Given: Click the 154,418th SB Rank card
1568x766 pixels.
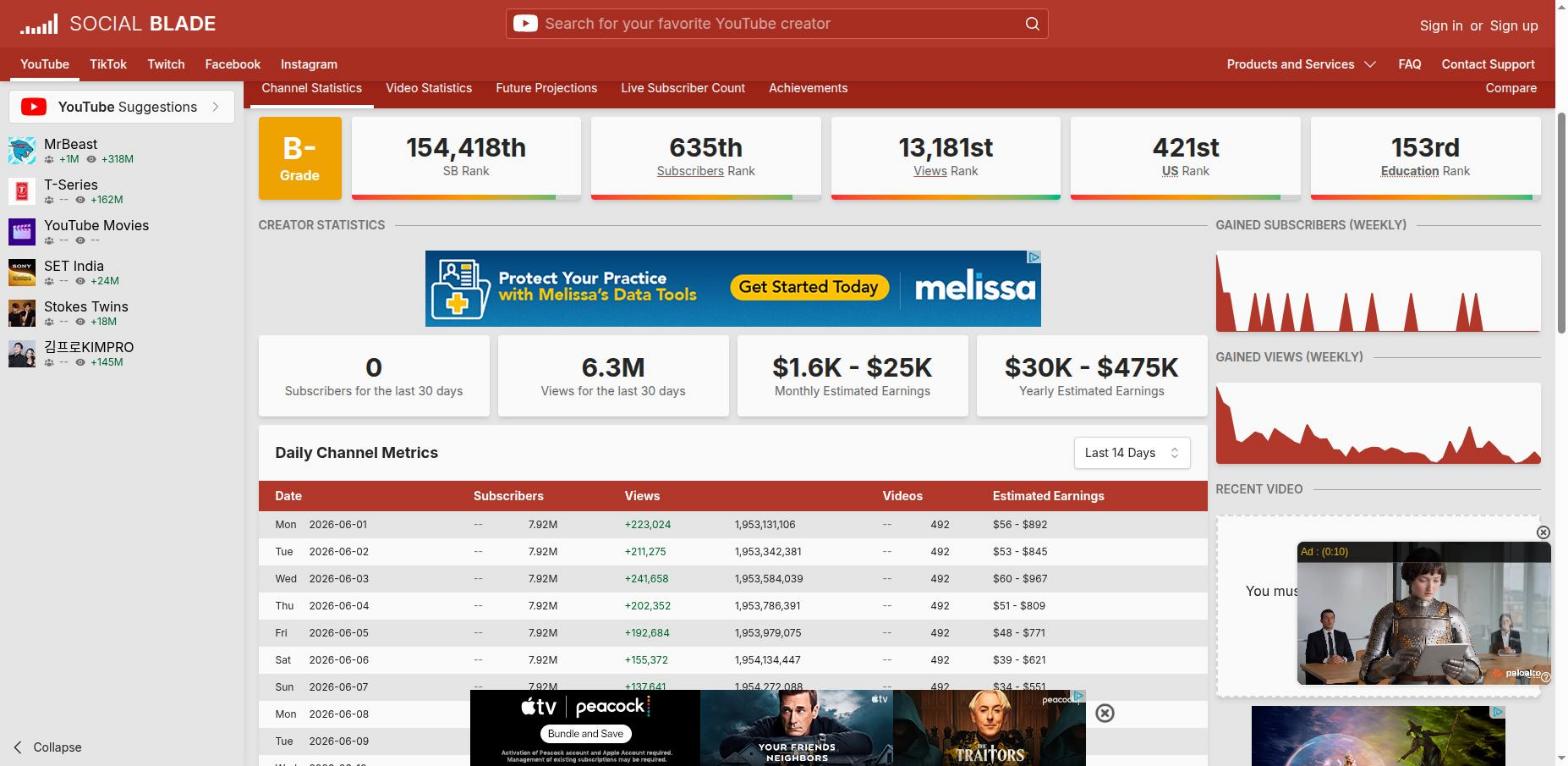Looking at the screenshot, I should (466, 158).
